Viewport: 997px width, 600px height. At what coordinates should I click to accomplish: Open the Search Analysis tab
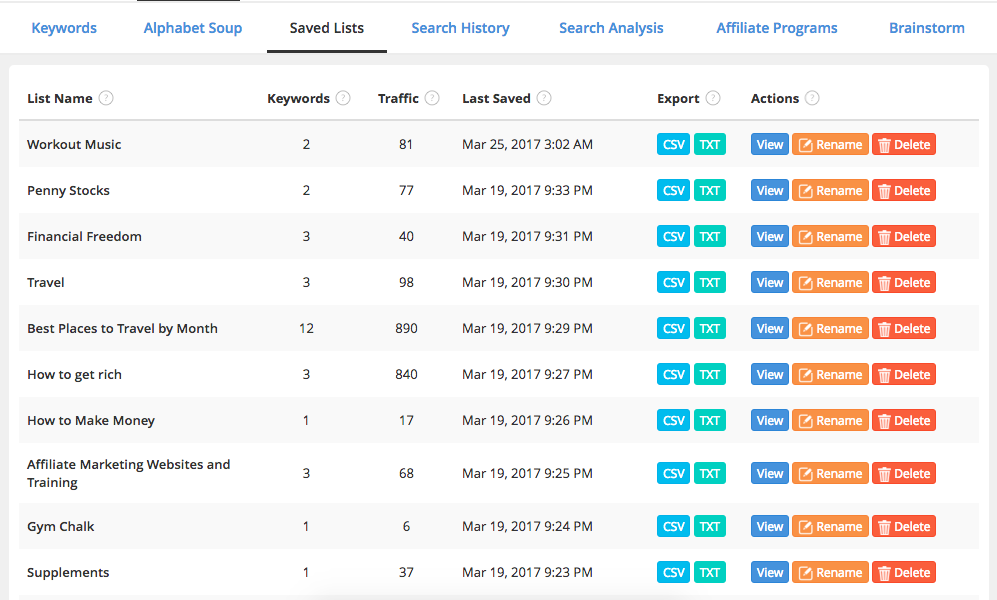tap(611, 28)
